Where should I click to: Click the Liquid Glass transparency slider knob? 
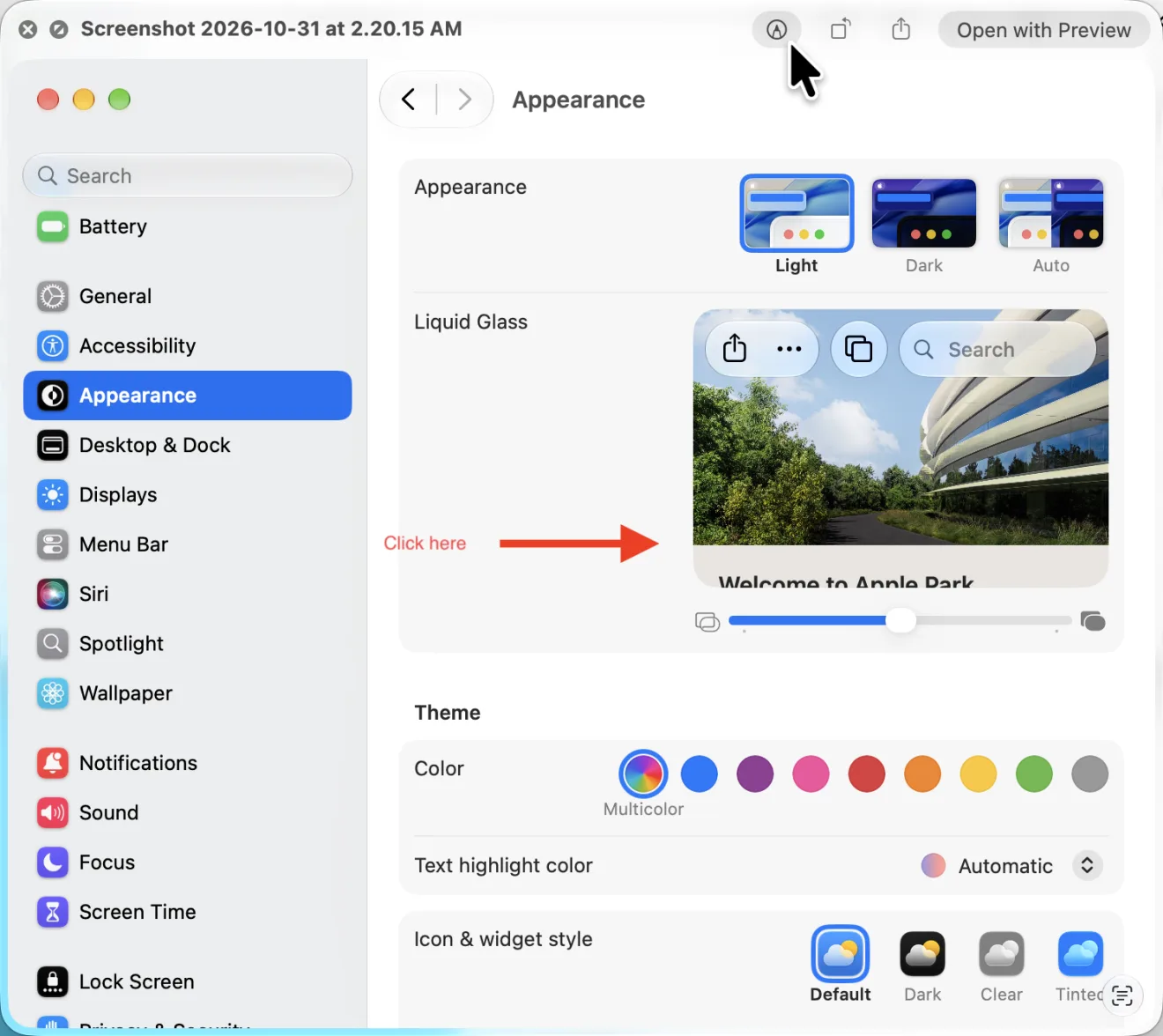tap(900, 620)
